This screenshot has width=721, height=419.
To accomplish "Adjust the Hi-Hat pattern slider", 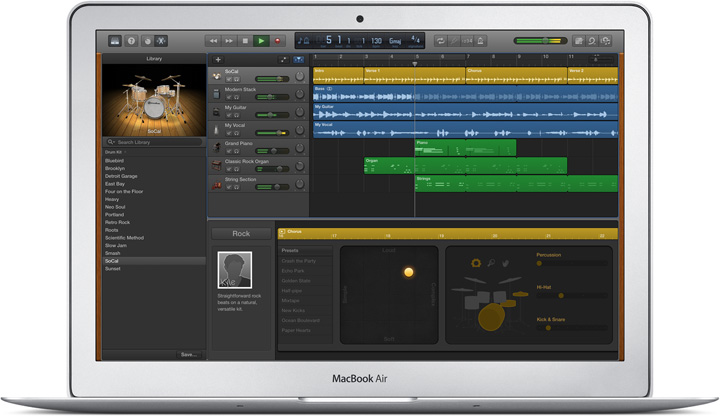I will point(561,296).
